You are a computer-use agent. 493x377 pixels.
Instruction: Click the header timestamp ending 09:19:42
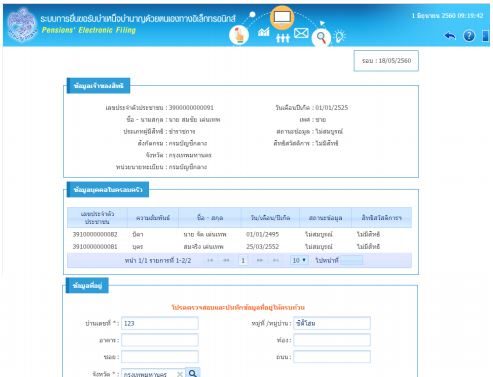pyautogui.click(x=447, y=16)
